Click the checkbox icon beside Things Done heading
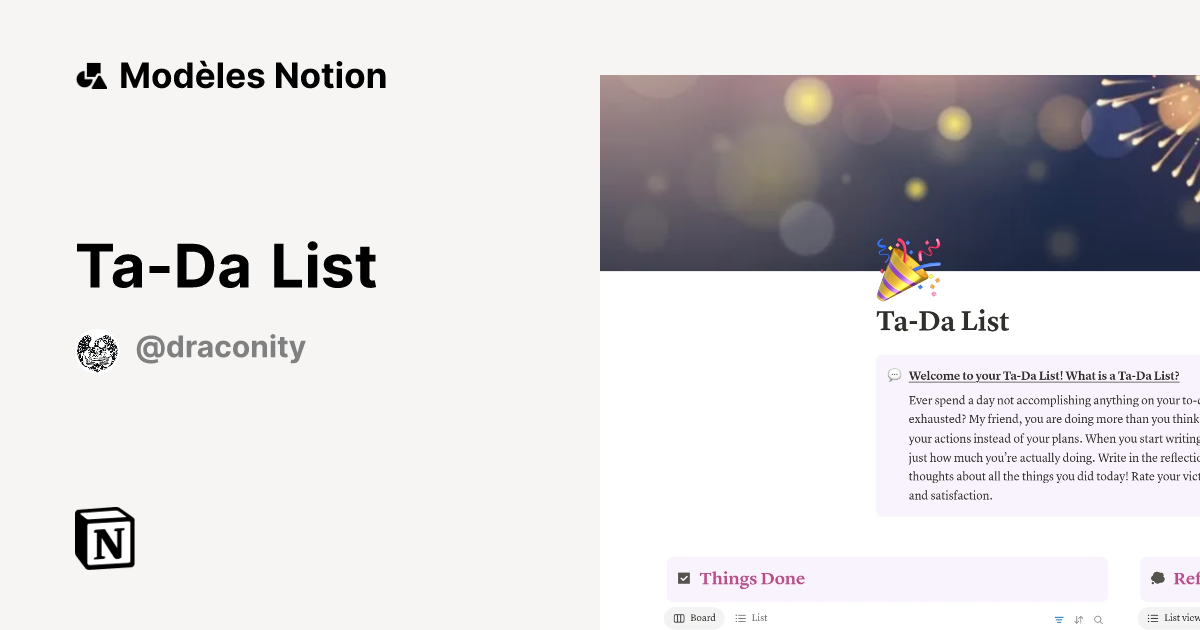Image resolution: width=1200 pixels, height=630 pixels. click(684, 577)
